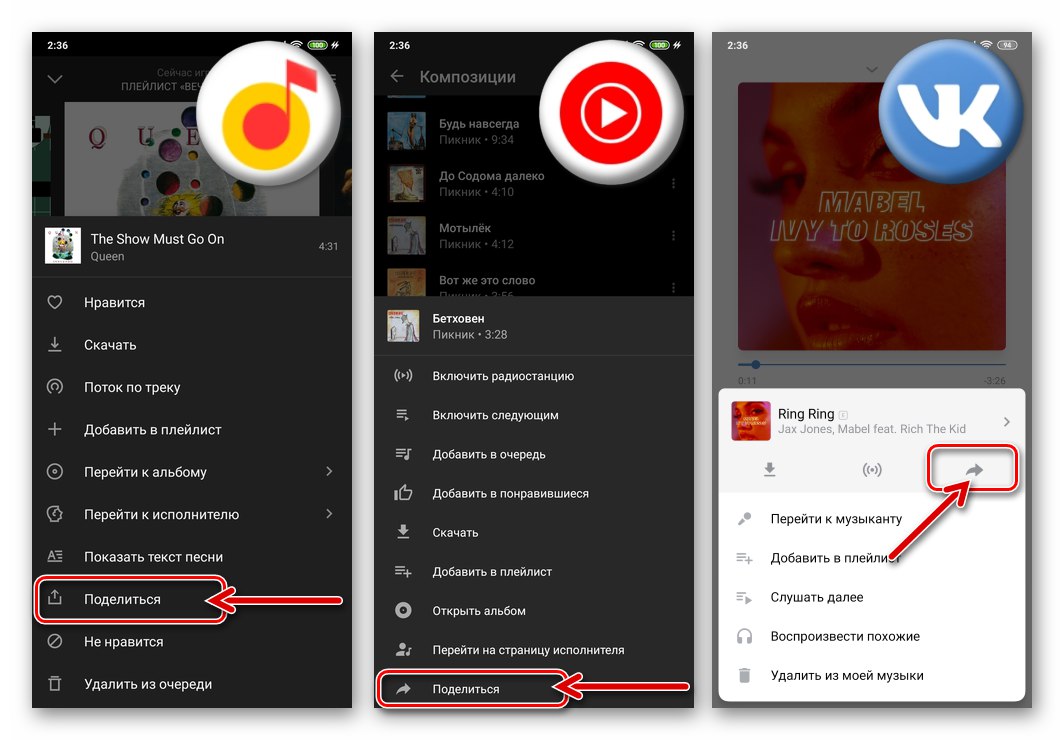This screenshot has width=1064, height=740.
Task: Tap the Мотылёк track title
Action: pyautogui.click(x=465, y=228)
